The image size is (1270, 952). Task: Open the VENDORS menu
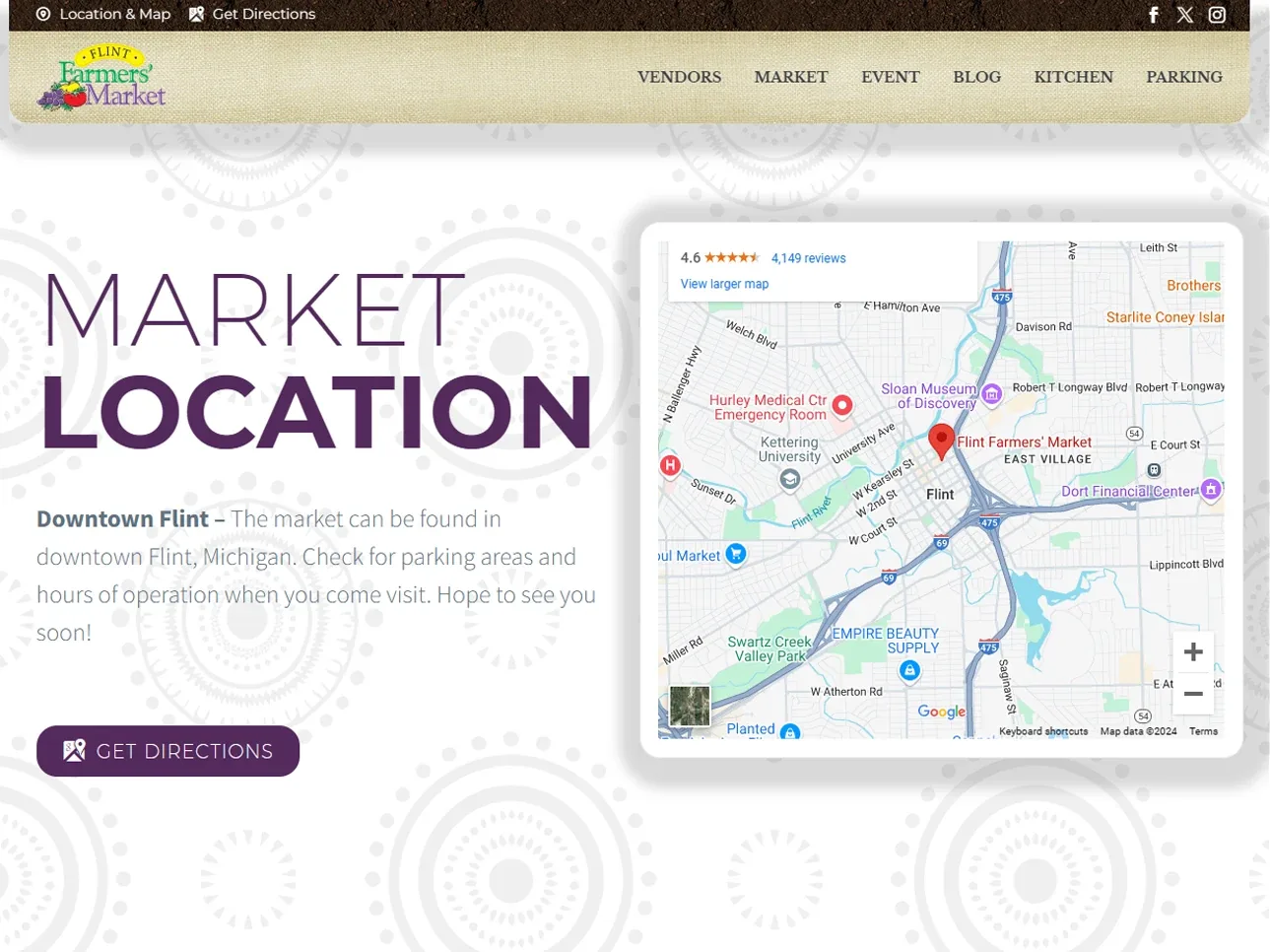pyautogui.click(x=679, y=77)
